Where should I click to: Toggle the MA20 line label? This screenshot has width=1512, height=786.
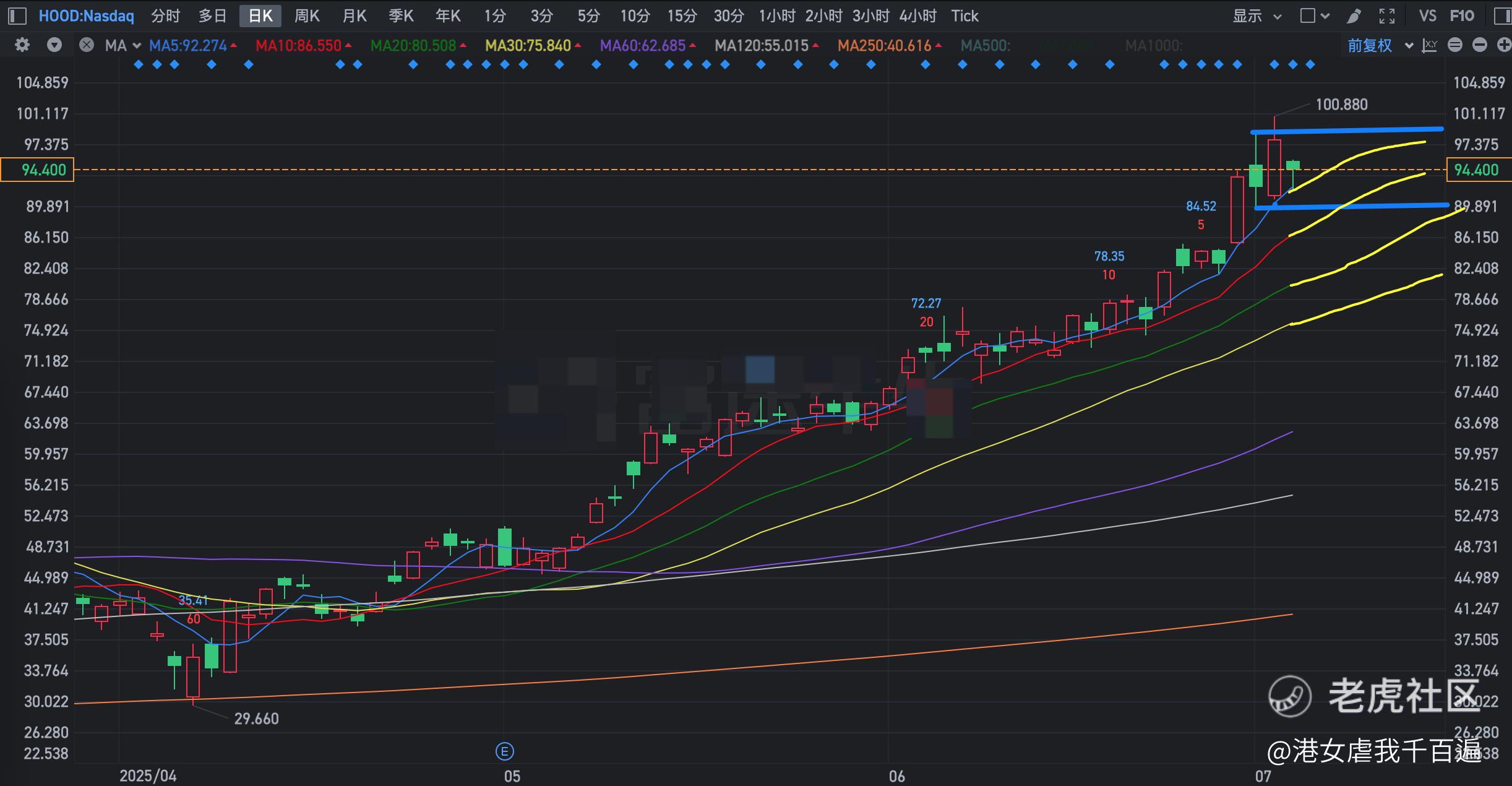[x=418, y=45]
